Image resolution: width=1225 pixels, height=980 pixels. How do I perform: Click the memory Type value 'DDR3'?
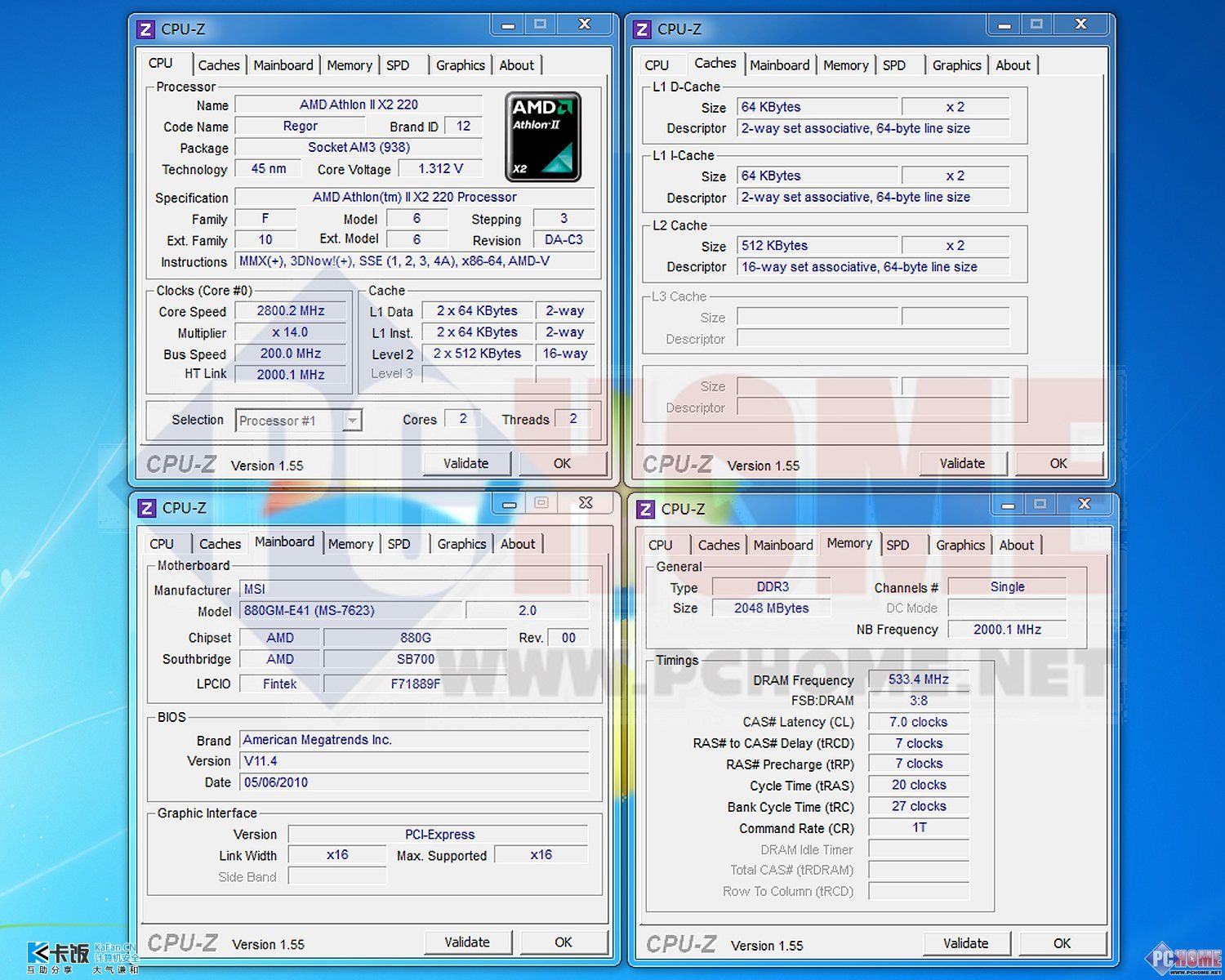pyautogui.click(x=772, y=587)
